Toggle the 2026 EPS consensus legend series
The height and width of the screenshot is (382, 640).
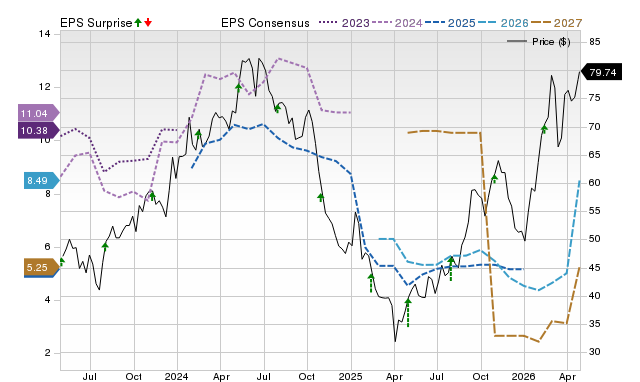coord(503,23)
